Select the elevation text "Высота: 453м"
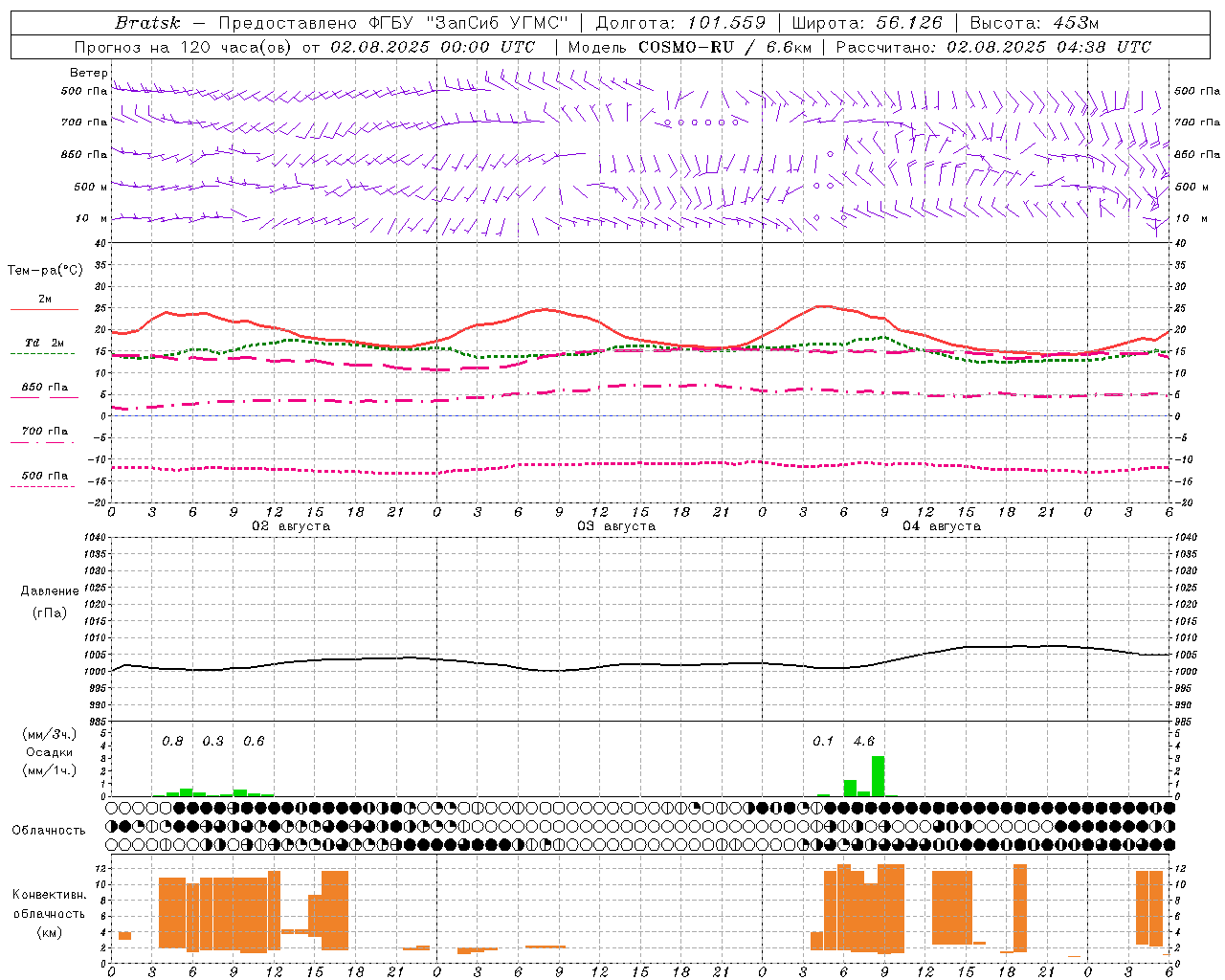Viewport: 1225px width, 980px height. tap(1035, 23)
